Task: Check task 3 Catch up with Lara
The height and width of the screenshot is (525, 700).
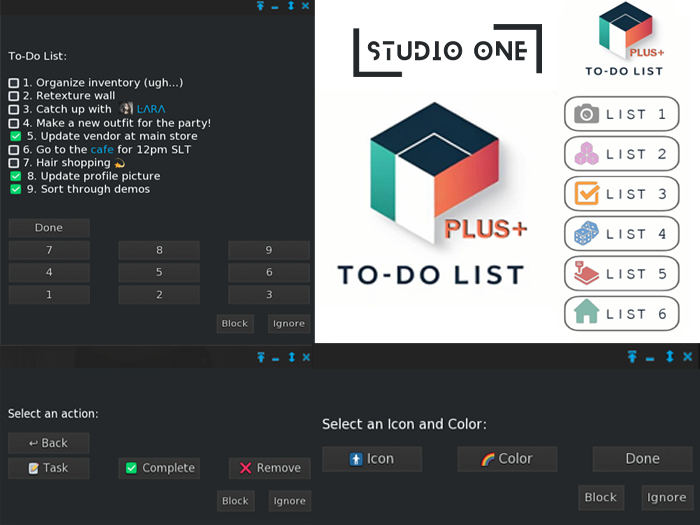Action: pyautogui.click(x=14, y=109)
